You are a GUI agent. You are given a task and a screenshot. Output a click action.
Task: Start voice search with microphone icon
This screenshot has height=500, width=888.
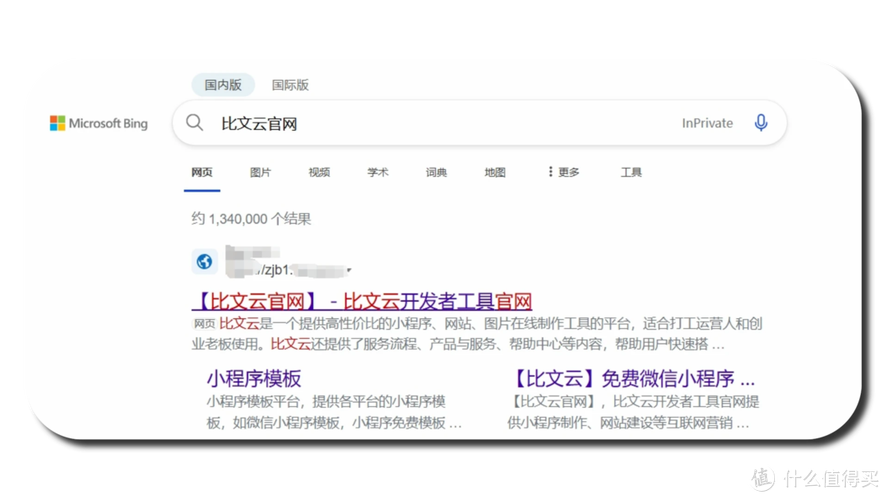point(761,122)
